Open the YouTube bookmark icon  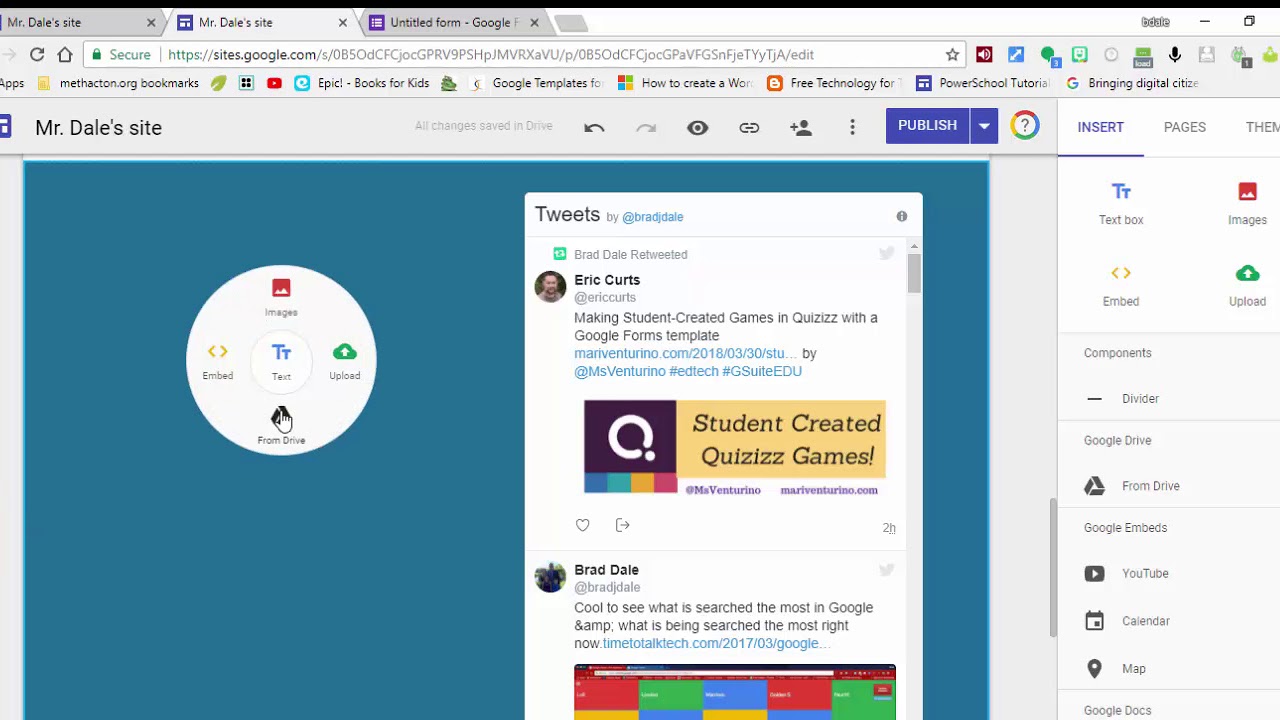pyautogui.click(x=274, y=83)
